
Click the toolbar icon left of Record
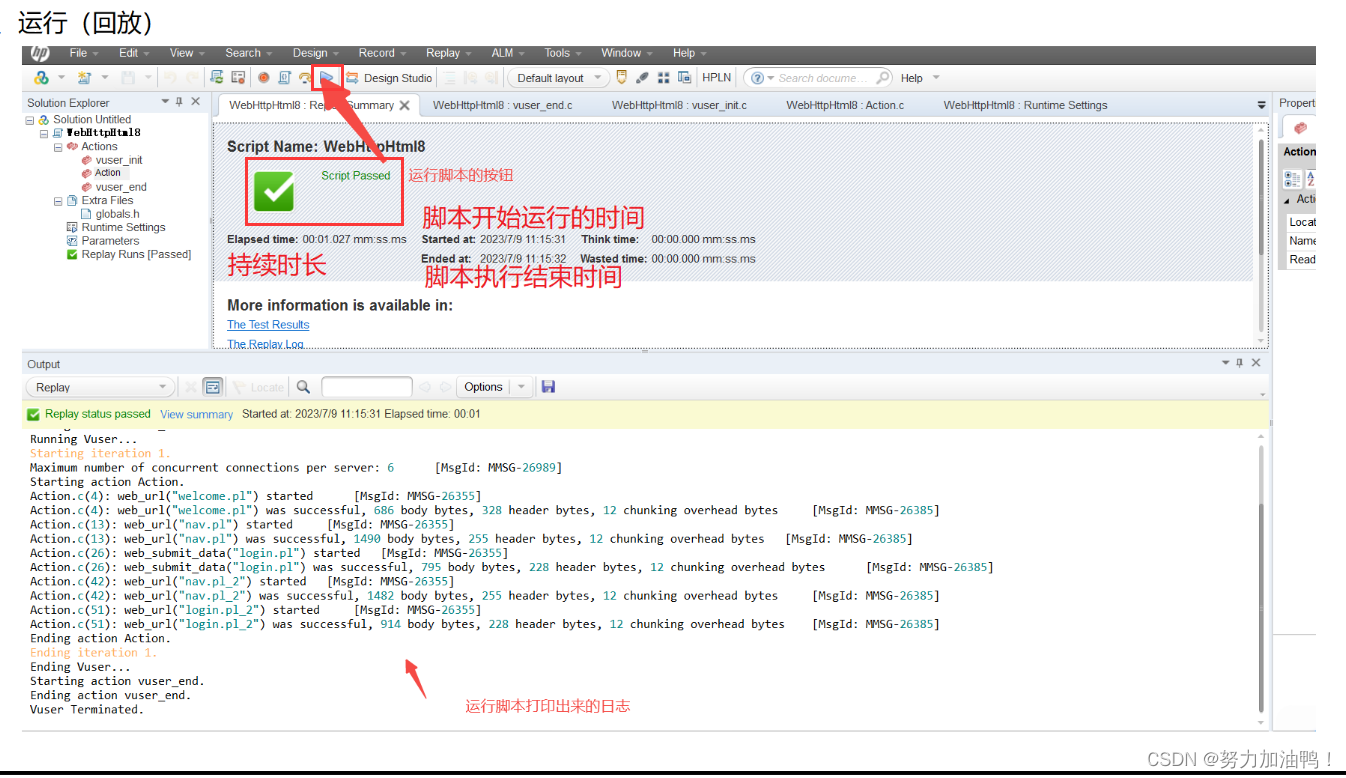point(237,77)
